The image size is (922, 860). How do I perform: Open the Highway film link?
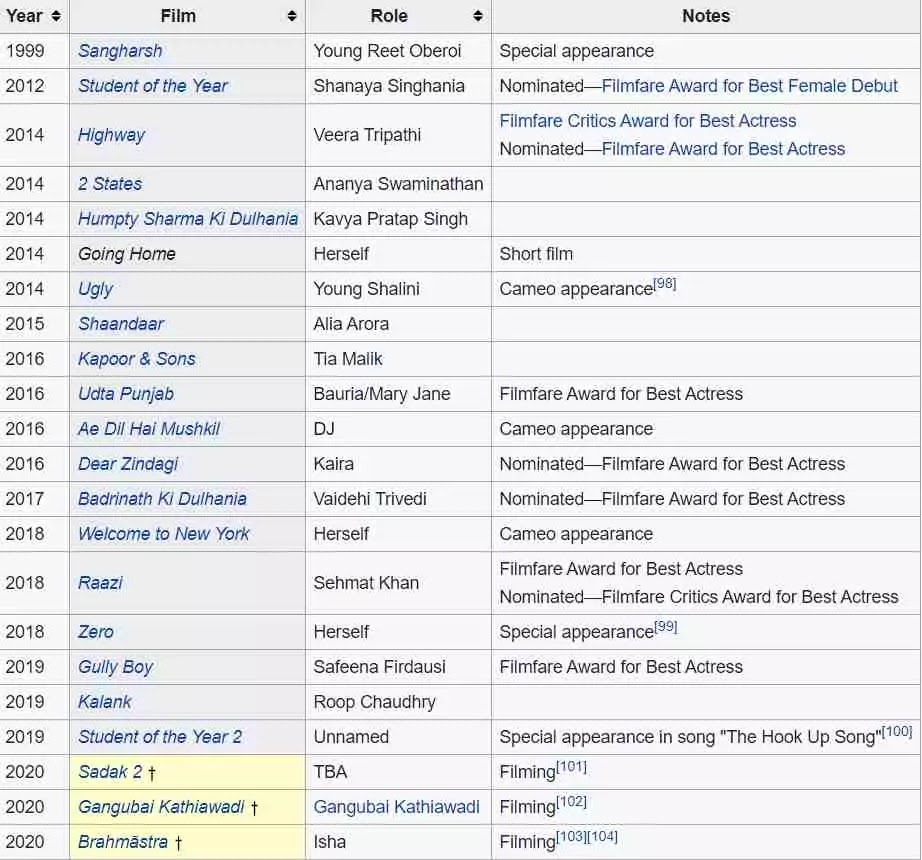point(111,135)
